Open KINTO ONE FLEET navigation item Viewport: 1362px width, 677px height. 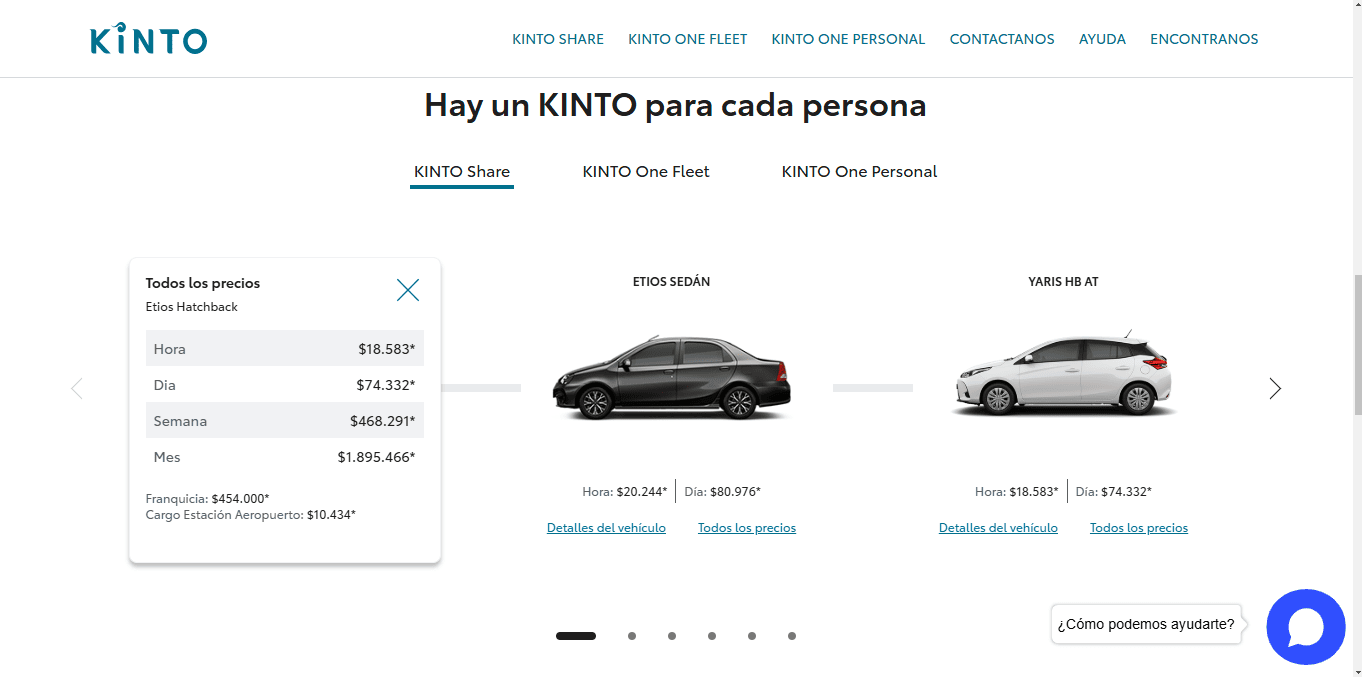click(687, 39)
